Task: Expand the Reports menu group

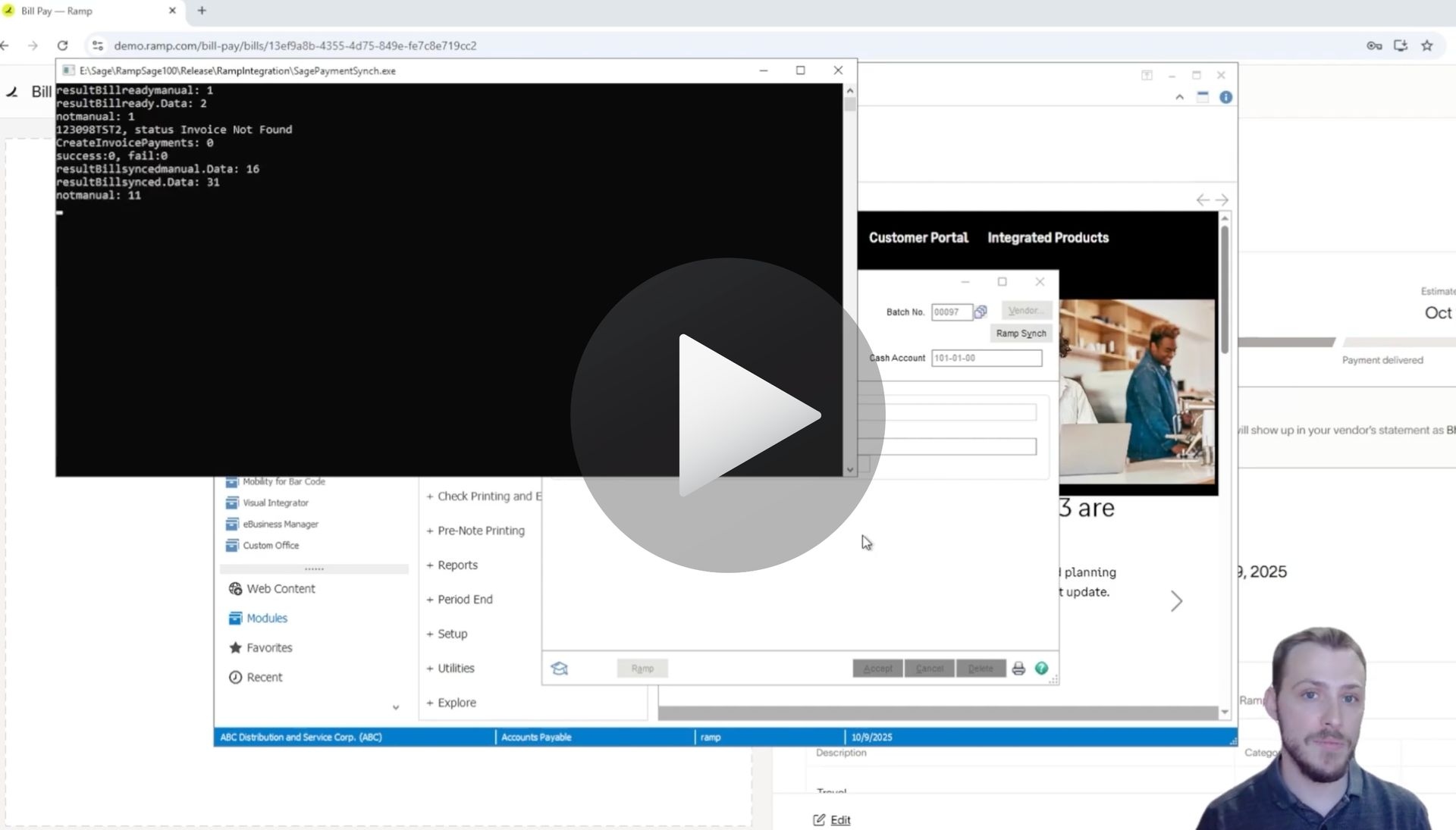Action: point(452,565)
